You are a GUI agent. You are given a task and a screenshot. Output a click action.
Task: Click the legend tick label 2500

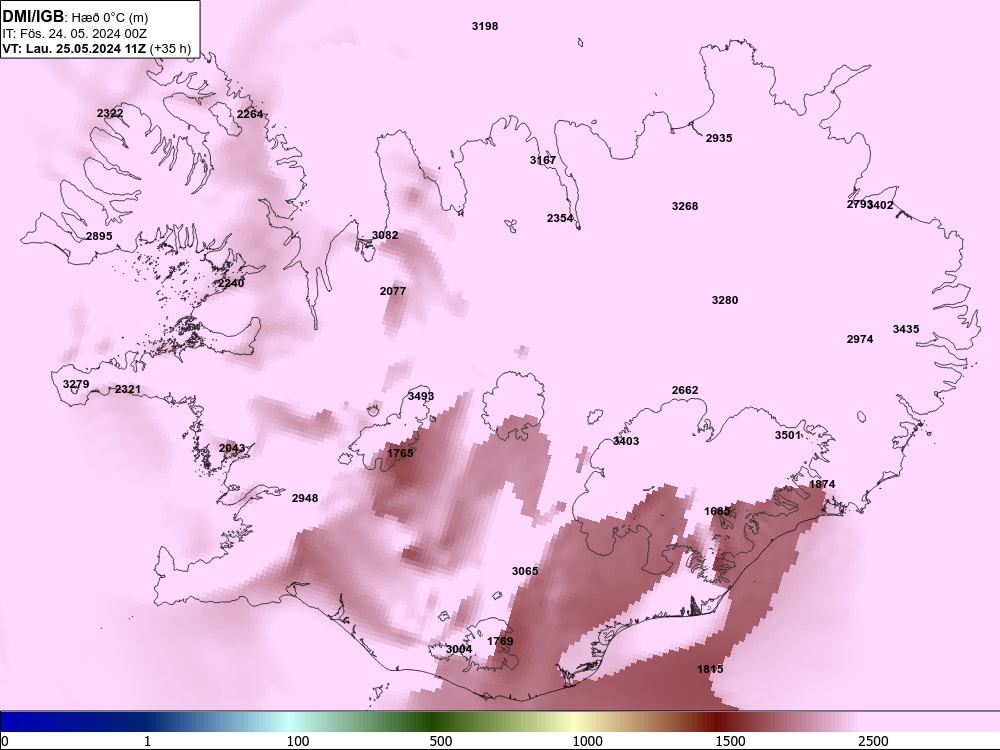click(873, 741)
